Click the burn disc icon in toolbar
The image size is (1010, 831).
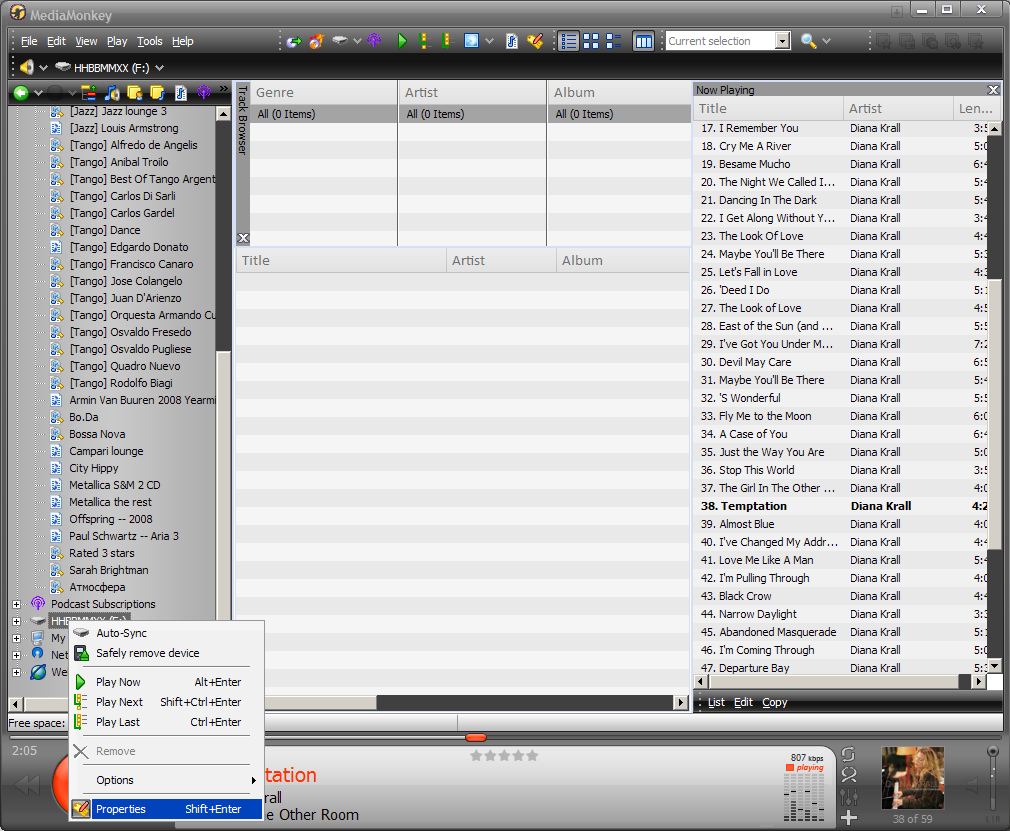[316, 41]
